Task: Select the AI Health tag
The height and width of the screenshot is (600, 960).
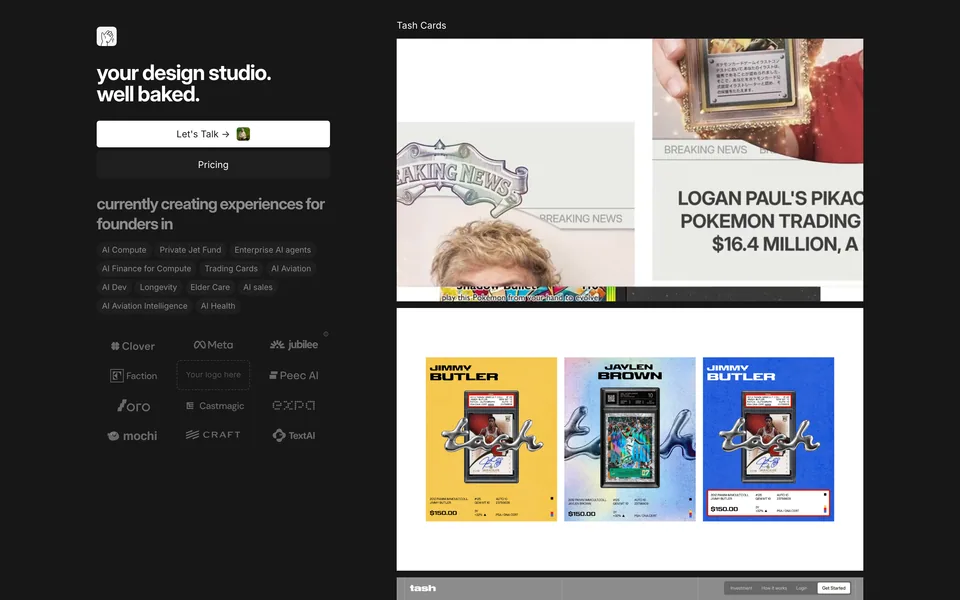Action: click(x=218, y=306)
